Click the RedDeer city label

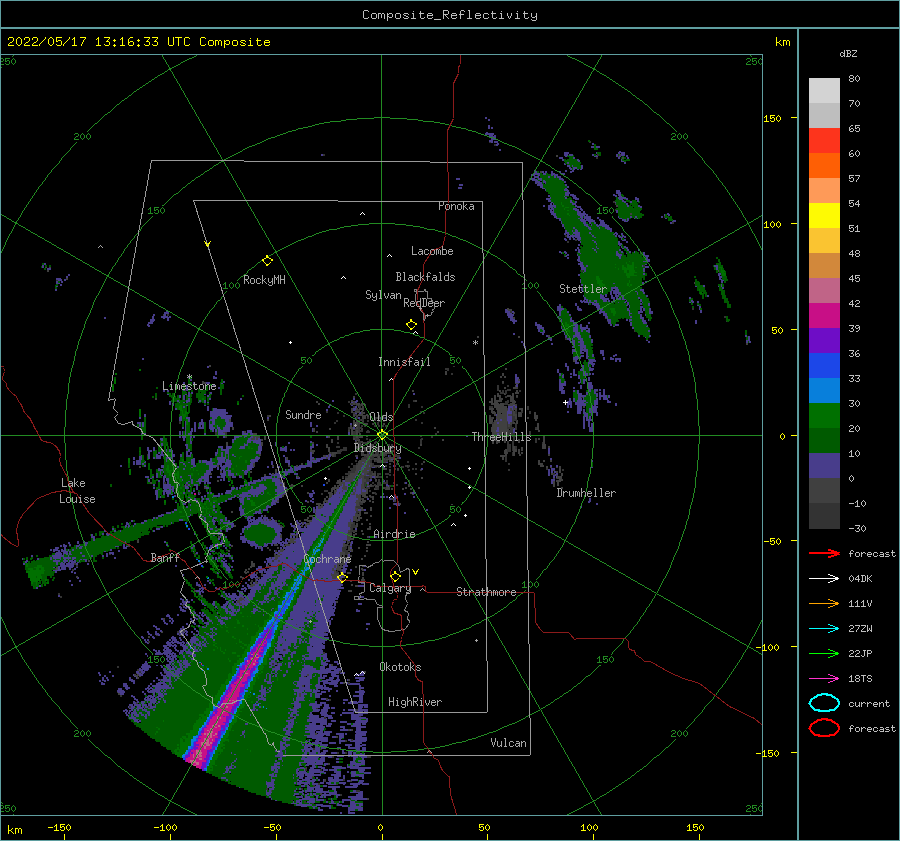[424, 303]
